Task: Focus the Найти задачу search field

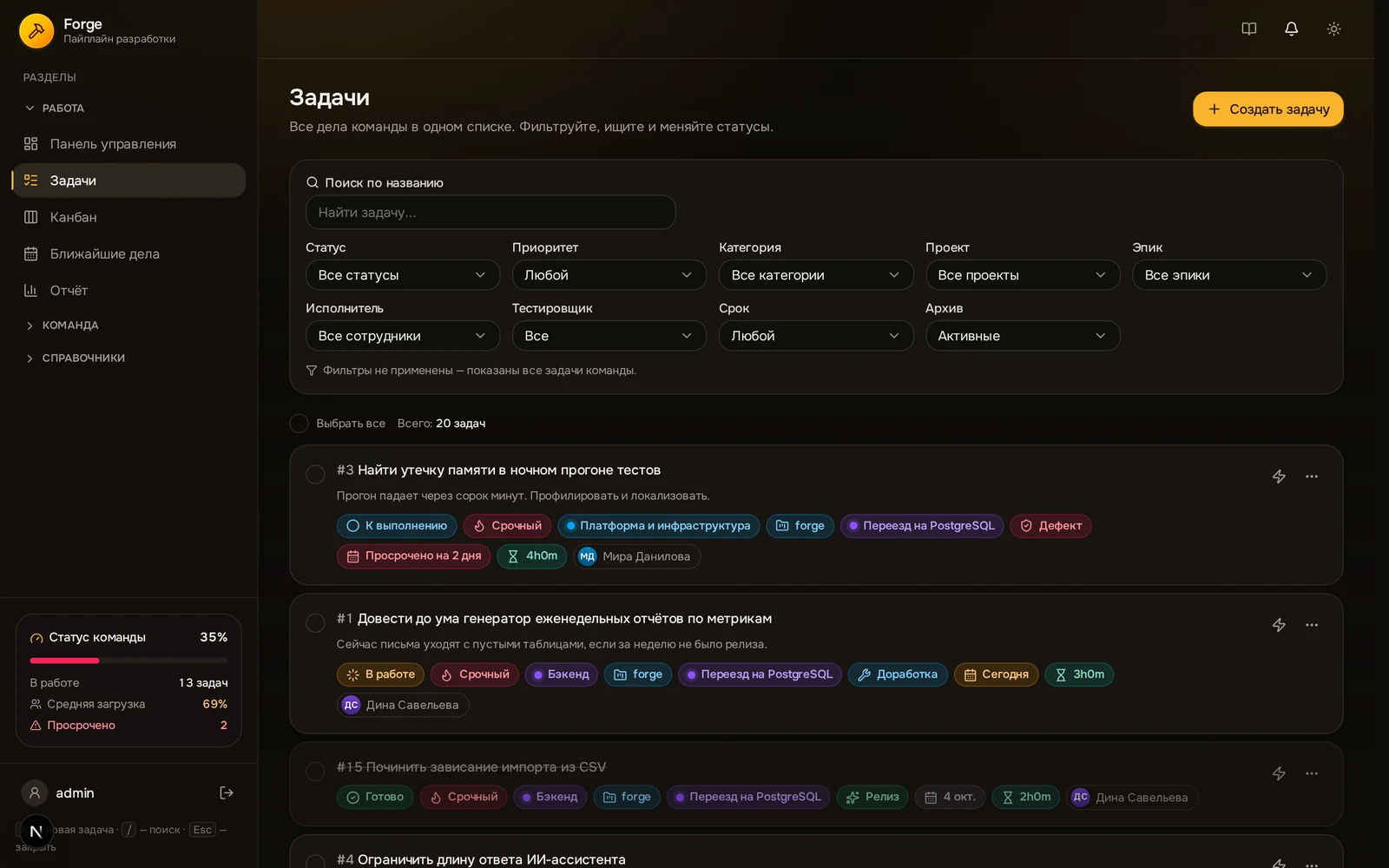Action: point(490,213)
